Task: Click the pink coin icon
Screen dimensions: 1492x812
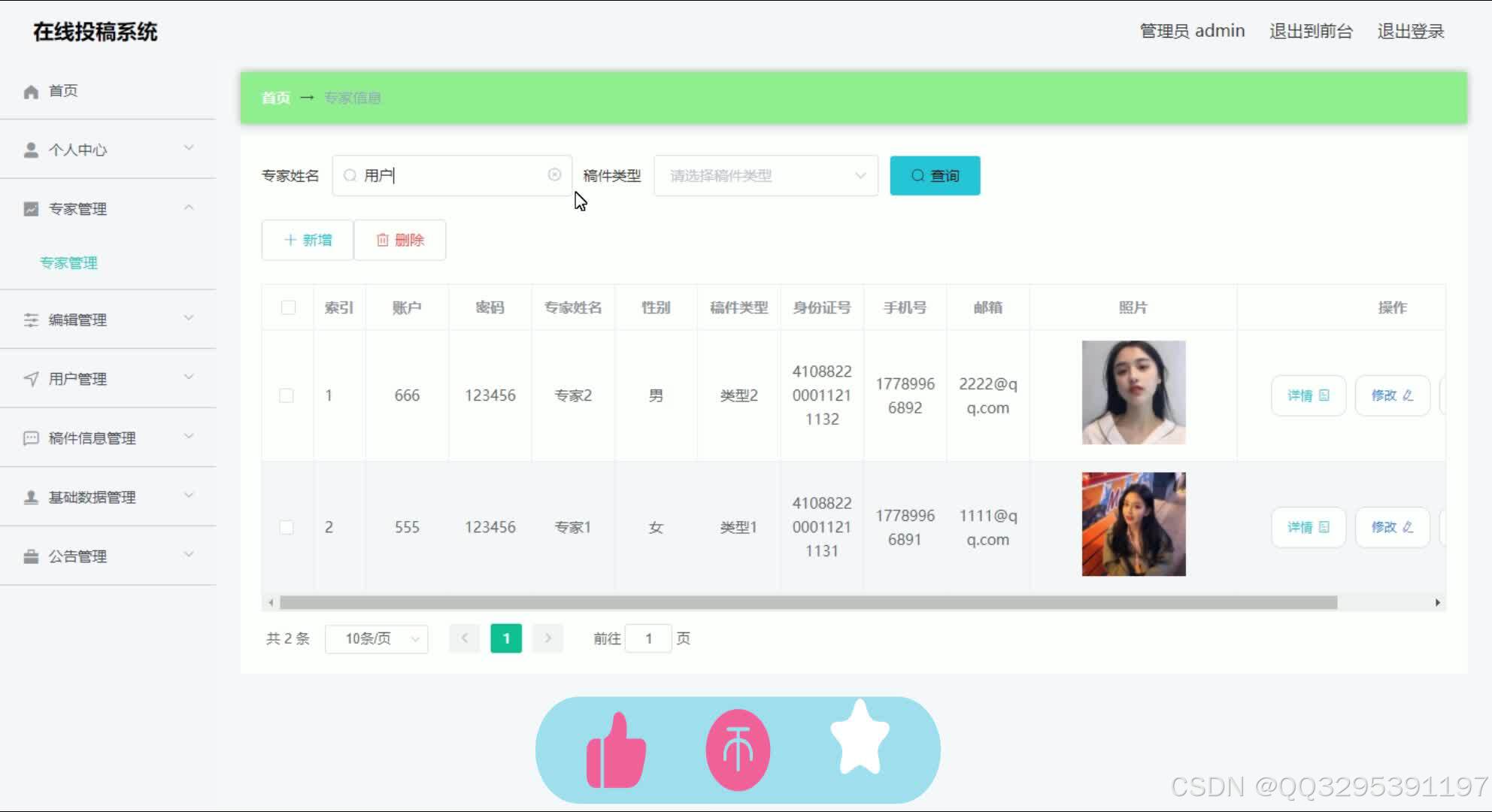Action: click(738, 750)
